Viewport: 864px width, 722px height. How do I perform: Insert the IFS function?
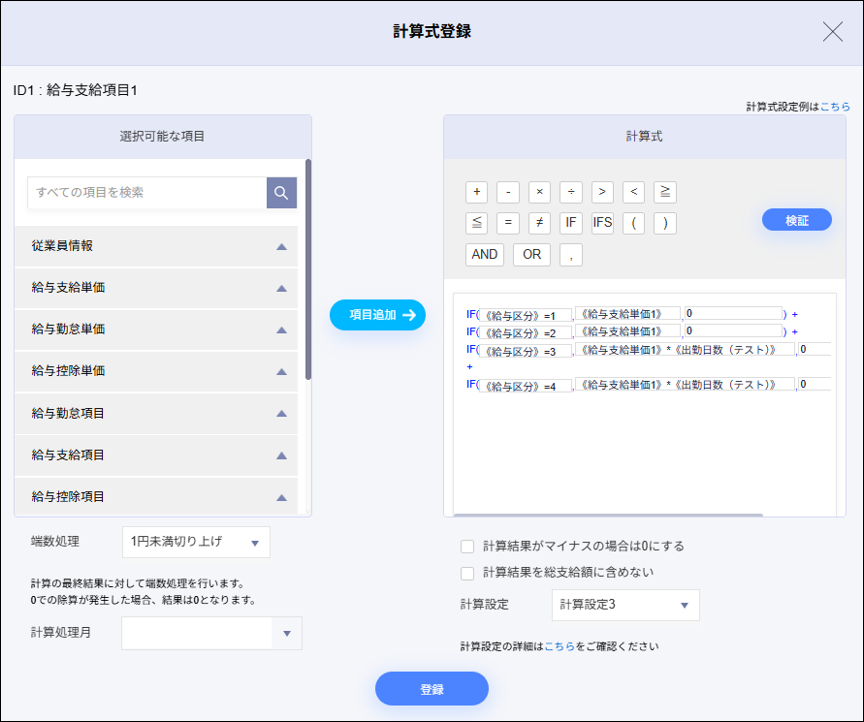(x=601, y=223)
